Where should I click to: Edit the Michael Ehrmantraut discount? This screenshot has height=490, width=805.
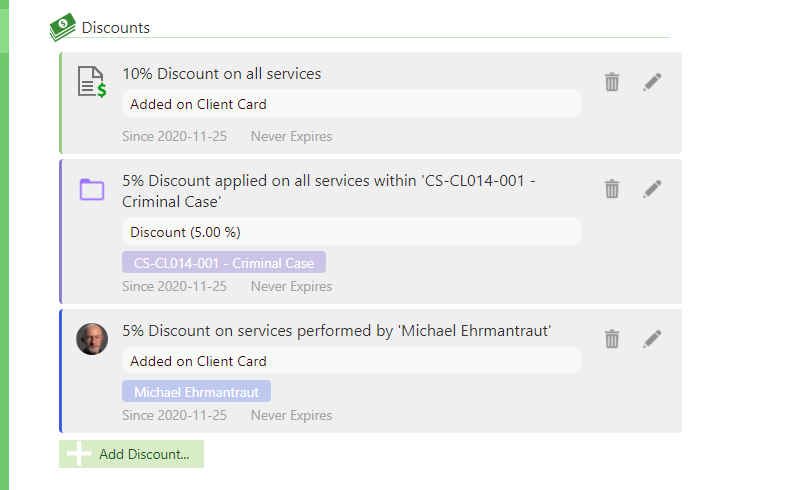tap(652, 339)
